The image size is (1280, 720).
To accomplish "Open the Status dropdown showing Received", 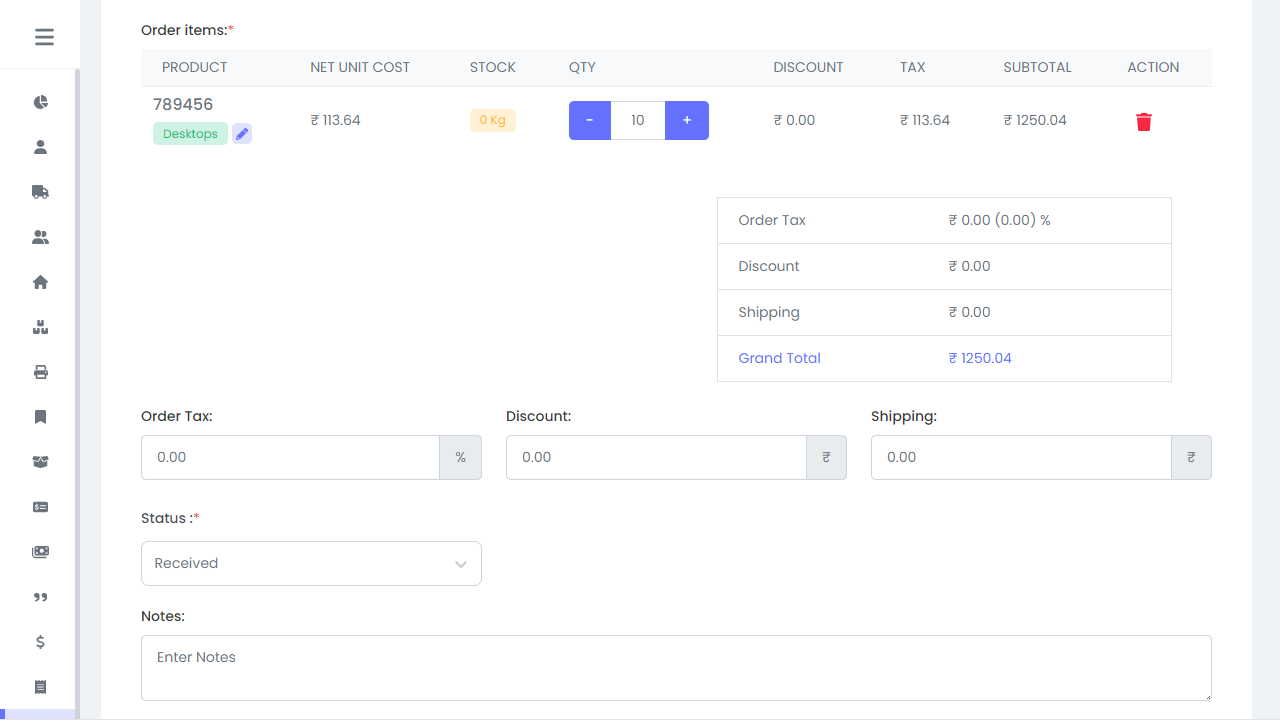I will (310, 563).
